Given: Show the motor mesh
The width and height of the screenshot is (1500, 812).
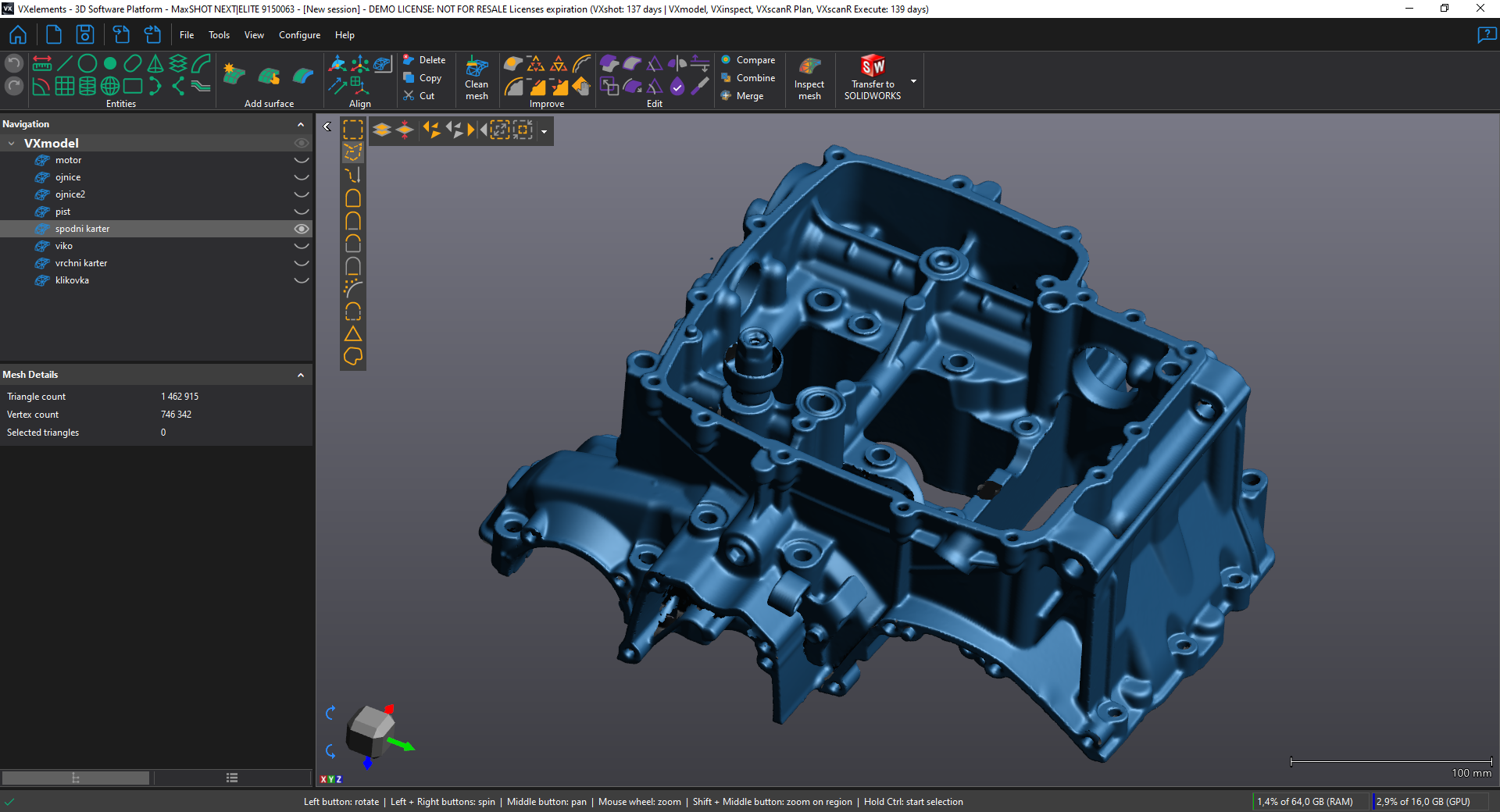Looking at the screenshot, I should coord(301,160).
